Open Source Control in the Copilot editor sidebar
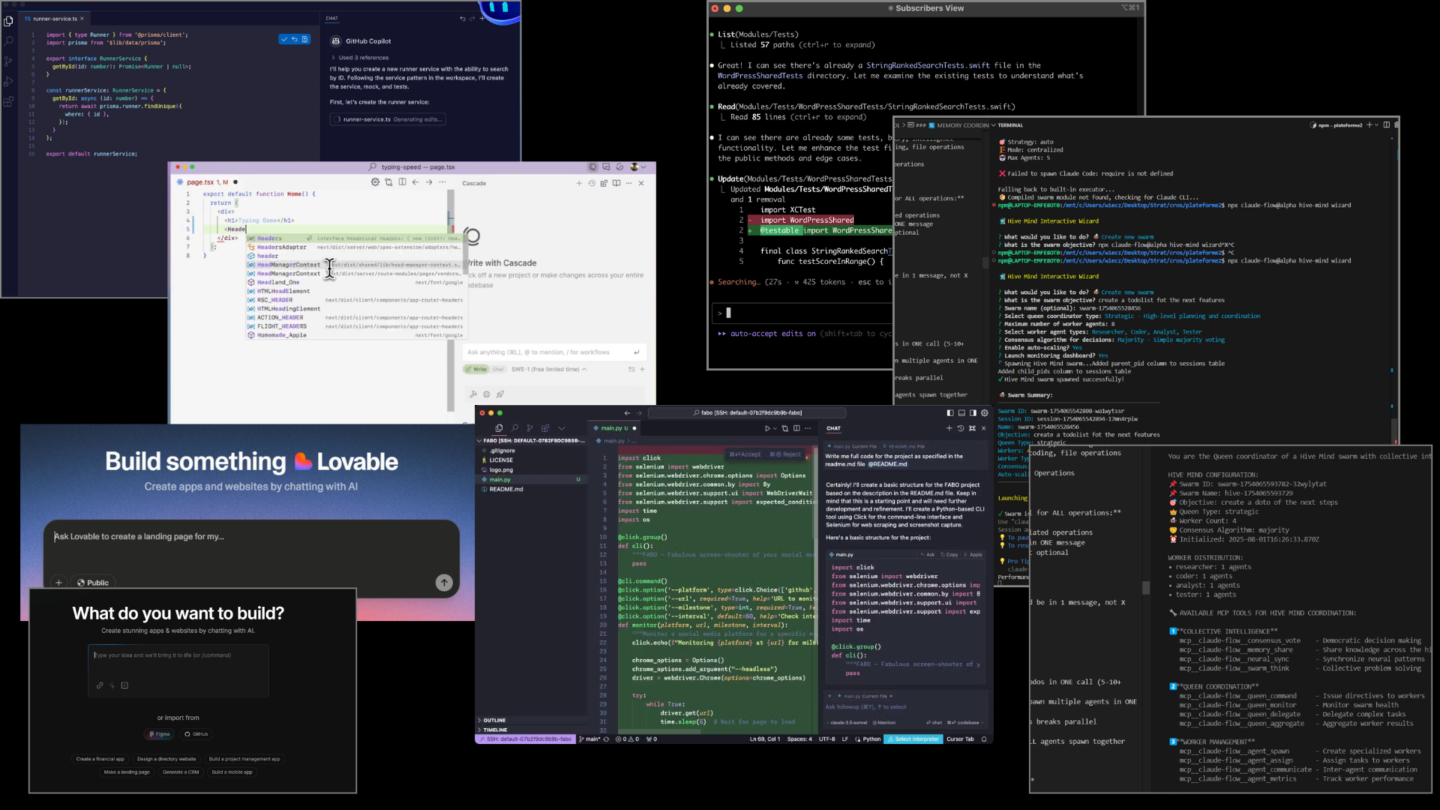Image resolution: width=1440 pixels, height=810 pixels. tap(9, 62)
